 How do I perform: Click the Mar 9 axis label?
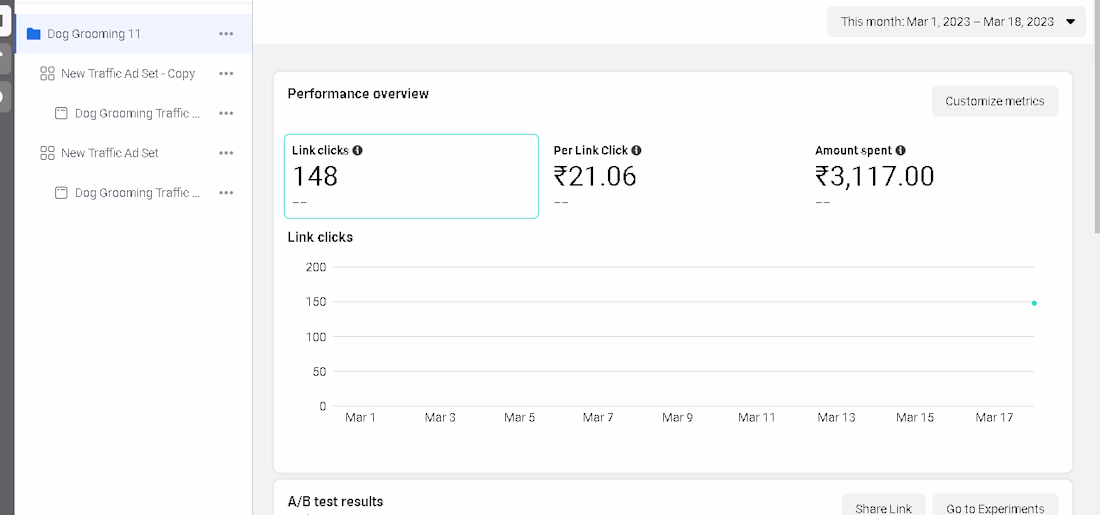pyautogui.click(x=678, y=417)
